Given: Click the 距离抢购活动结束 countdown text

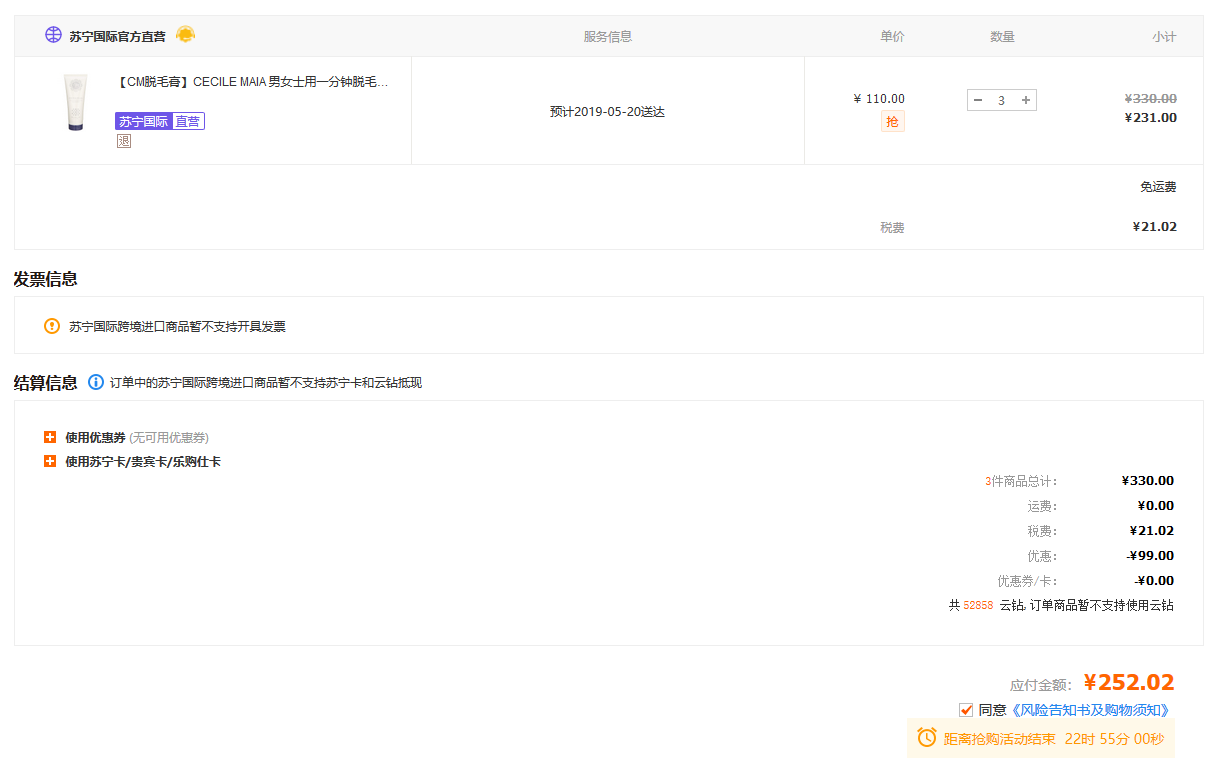Looking at the screenshot, I should pyautogui.click(x=999, y=739).
